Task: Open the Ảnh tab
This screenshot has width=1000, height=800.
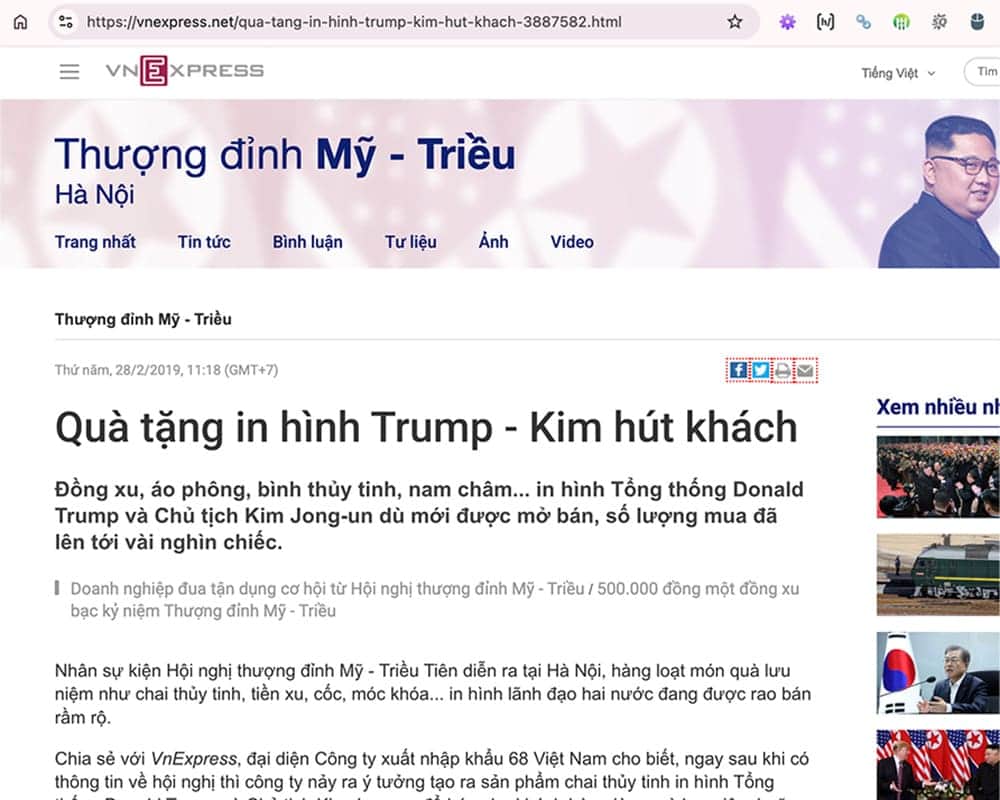Action: [494, 241]
